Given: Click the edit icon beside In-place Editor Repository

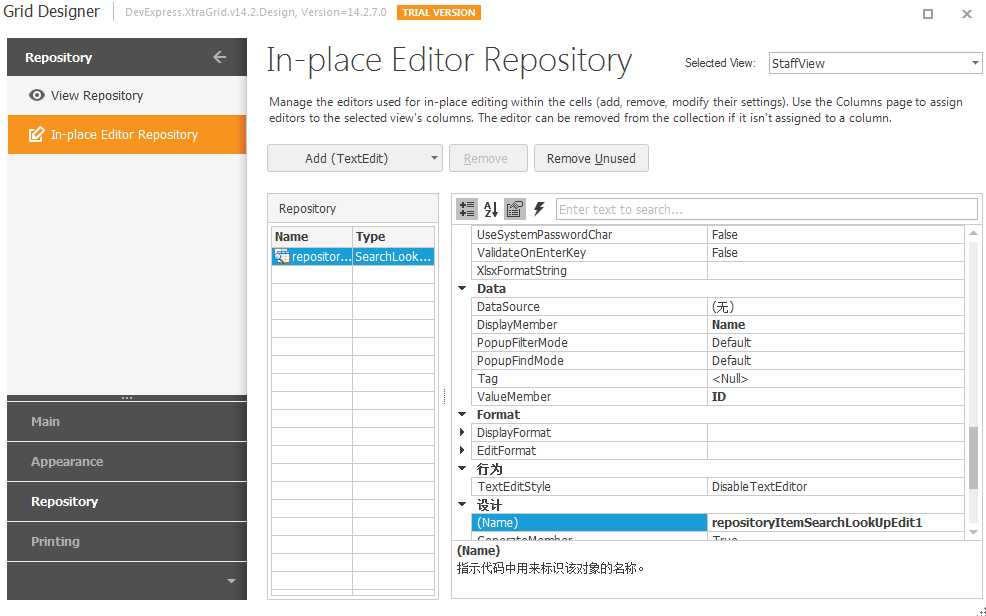Looking at the screenshot, I should [37, 135].
